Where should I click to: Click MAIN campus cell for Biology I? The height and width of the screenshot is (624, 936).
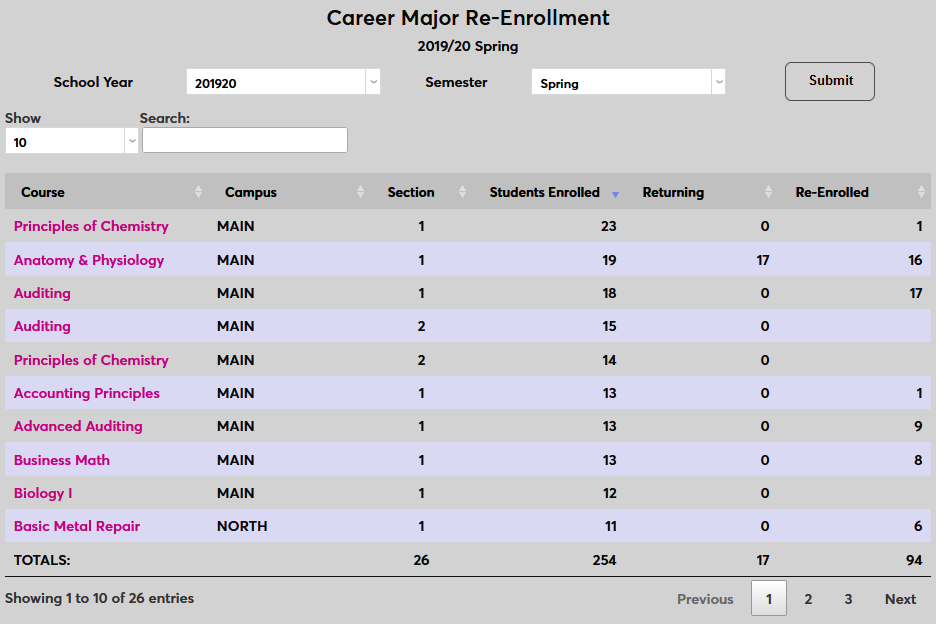236,493
